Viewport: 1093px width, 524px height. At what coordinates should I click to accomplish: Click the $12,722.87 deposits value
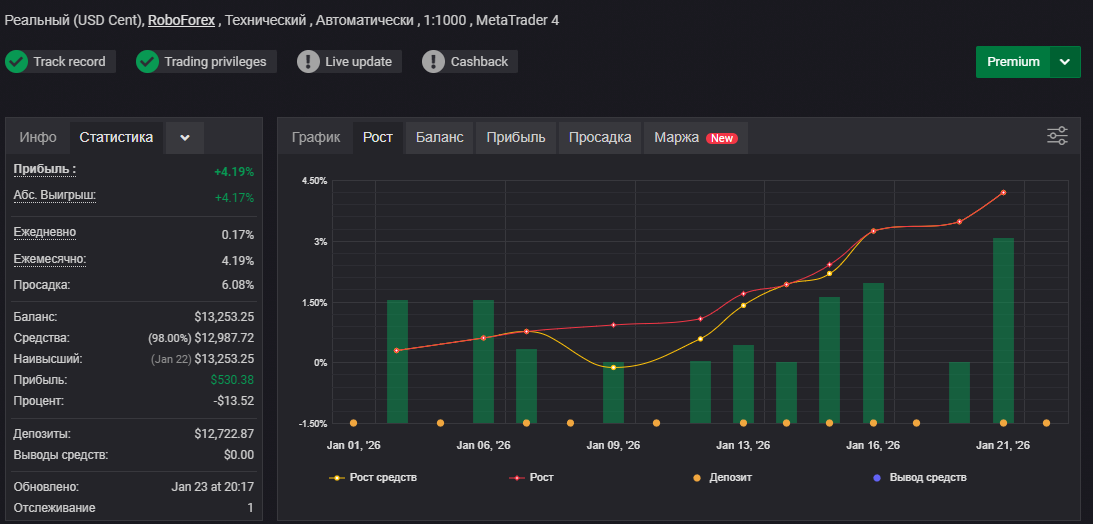pyautogui.click(x=224, y=434)
